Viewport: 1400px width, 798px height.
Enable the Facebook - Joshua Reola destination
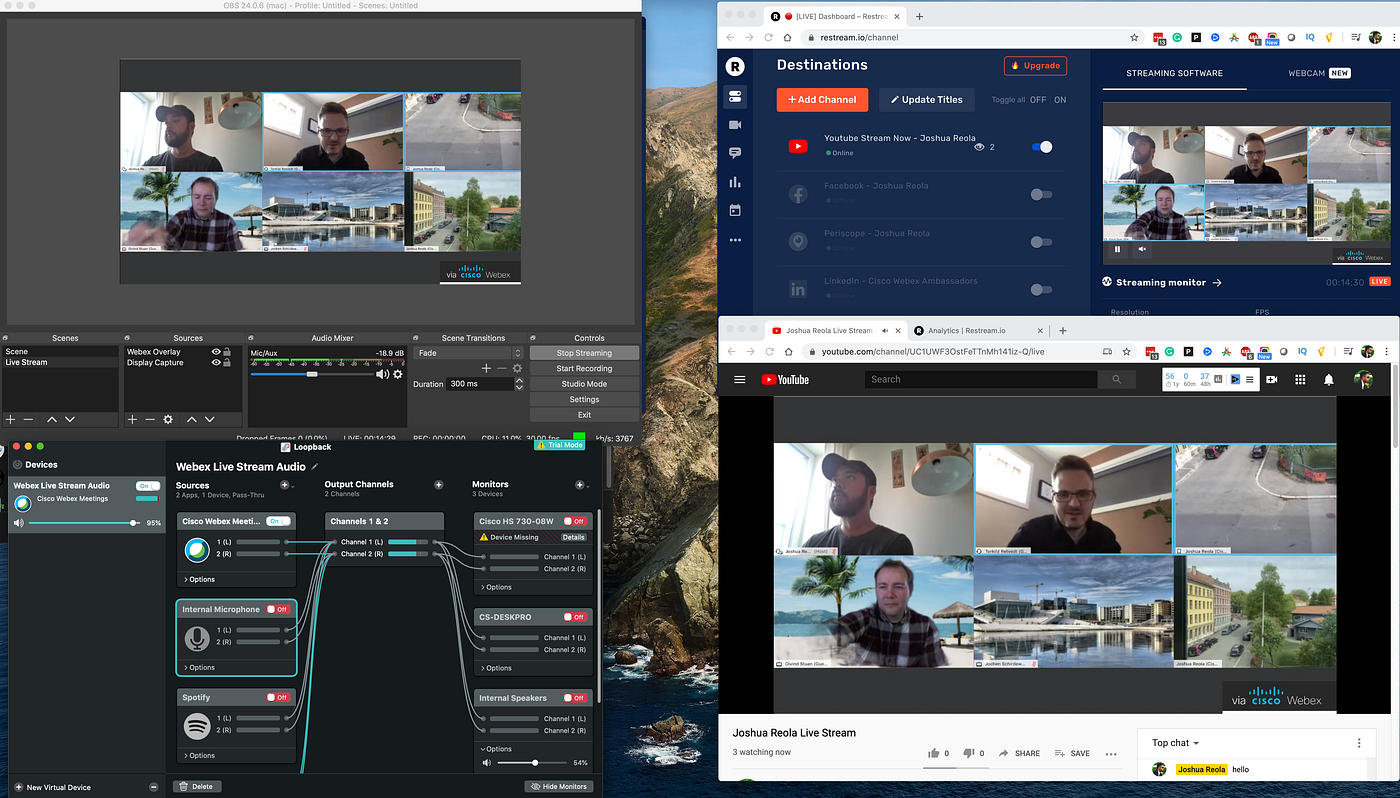[x=1041, y=194]
